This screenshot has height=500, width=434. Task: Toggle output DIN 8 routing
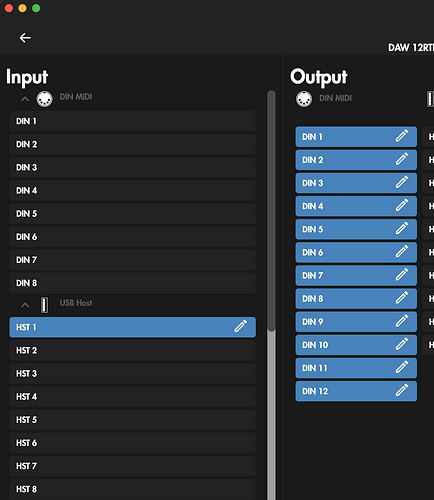356,299
